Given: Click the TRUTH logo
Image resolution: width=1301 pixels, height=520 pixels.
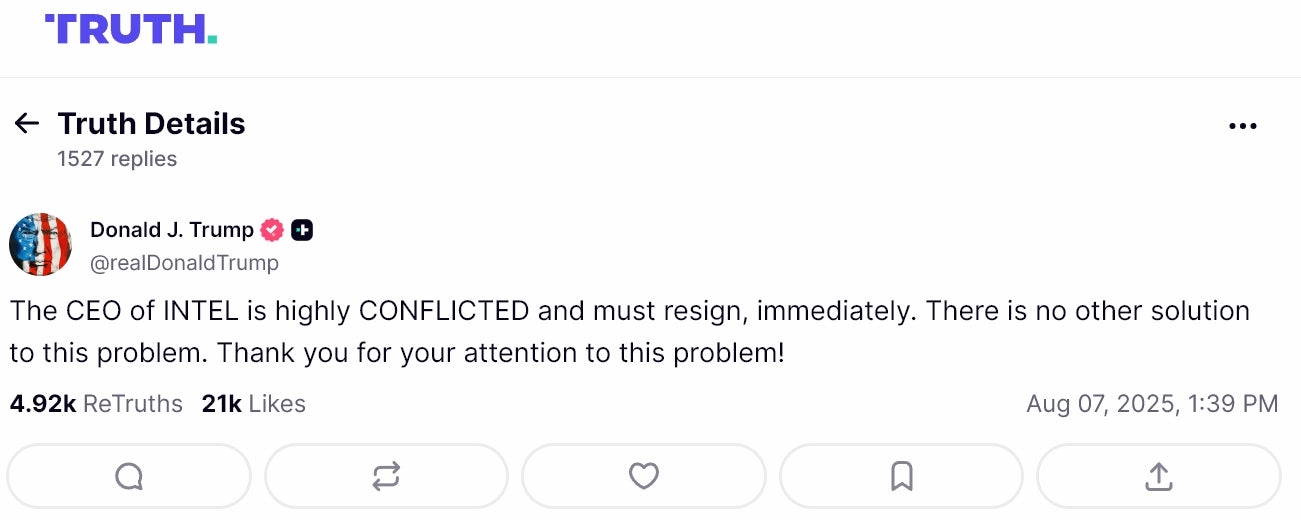Looking at the screenshot, I should click(131, 29).
